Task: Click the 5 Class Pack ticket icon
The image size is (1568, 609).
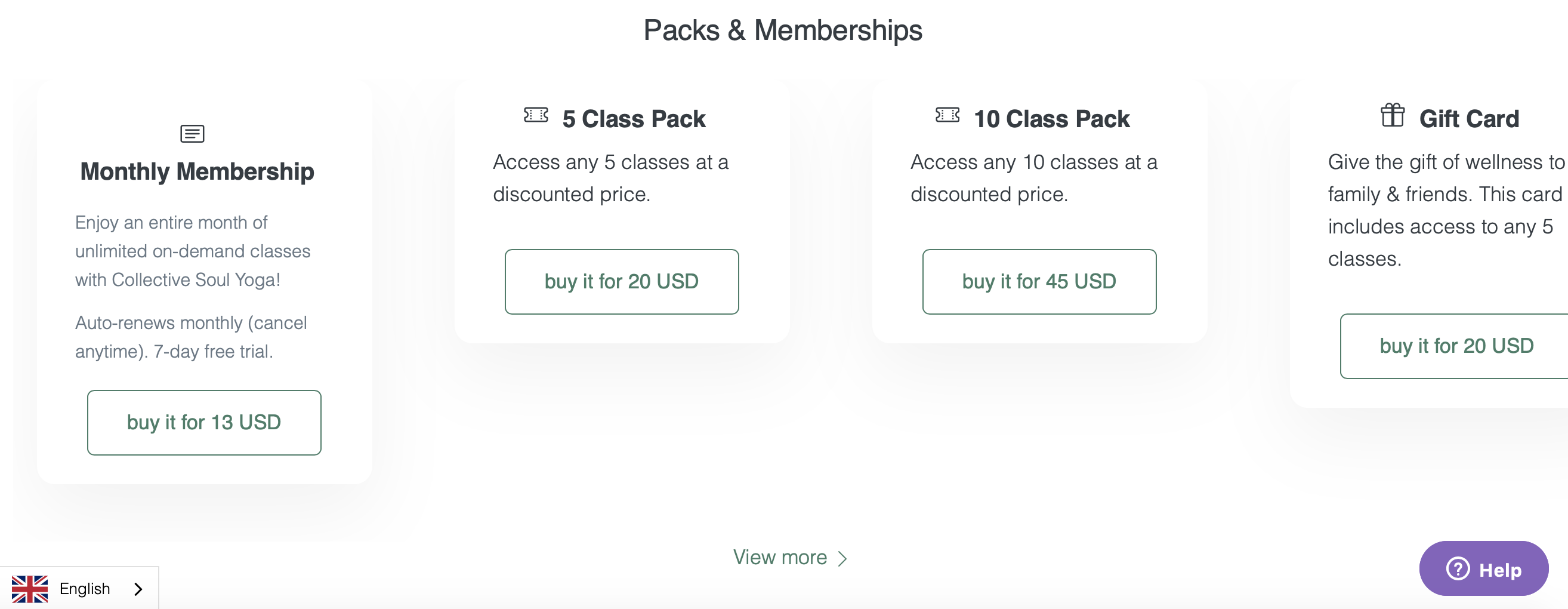Action: click(536, 115)
